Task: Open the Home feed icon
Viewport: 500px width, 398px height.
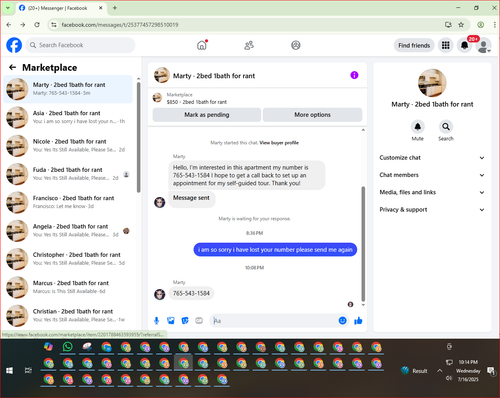Action: (x=202, y=45)
